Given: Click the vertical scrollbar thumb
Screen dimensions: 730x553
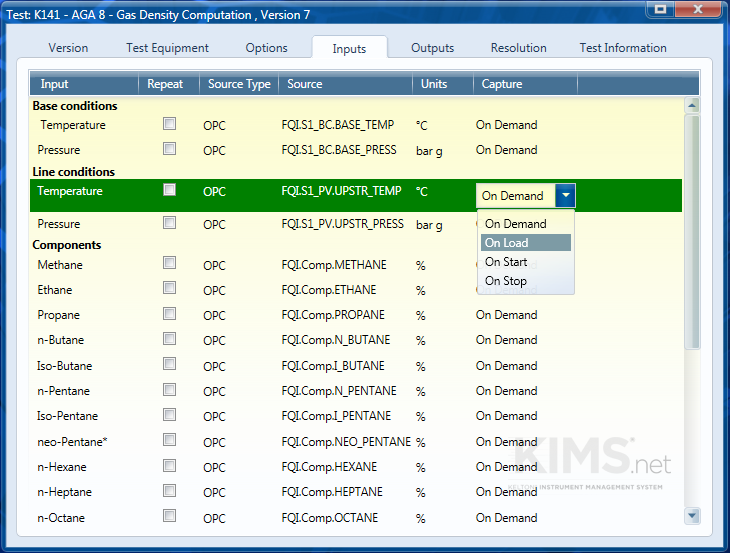Looking at the screenshot, I should (692, 232).
